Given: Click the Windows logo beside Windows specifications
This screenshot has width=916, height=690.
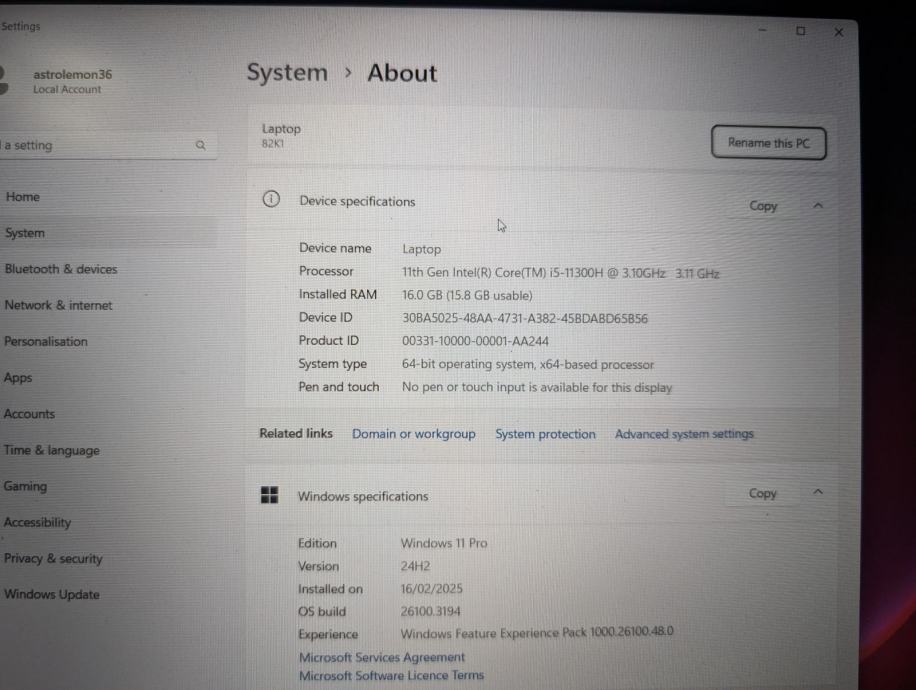Looking at the screenshot, I should tap(269, 495).
